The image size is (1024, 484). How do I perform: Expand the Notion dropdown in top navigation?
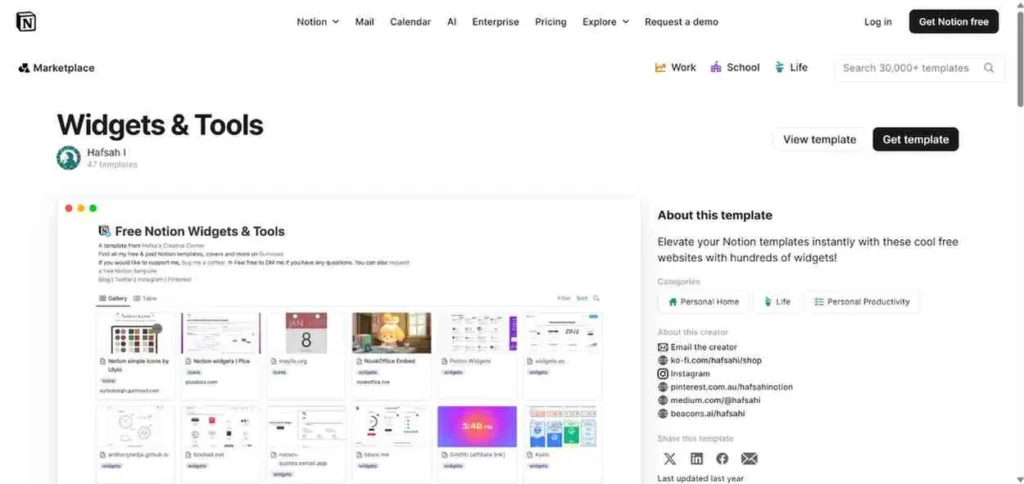coord(318,22)
